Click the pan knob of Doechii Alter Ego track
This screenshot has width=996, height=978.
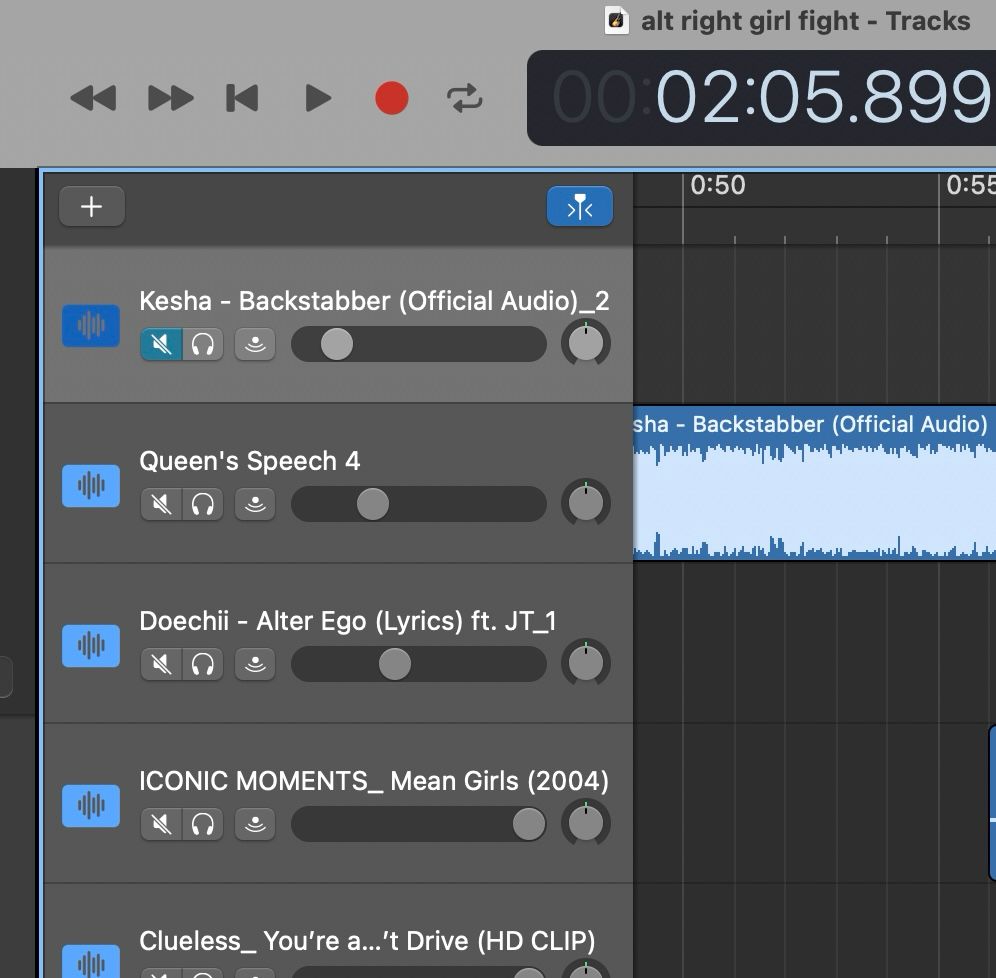[x=586, y=664]
